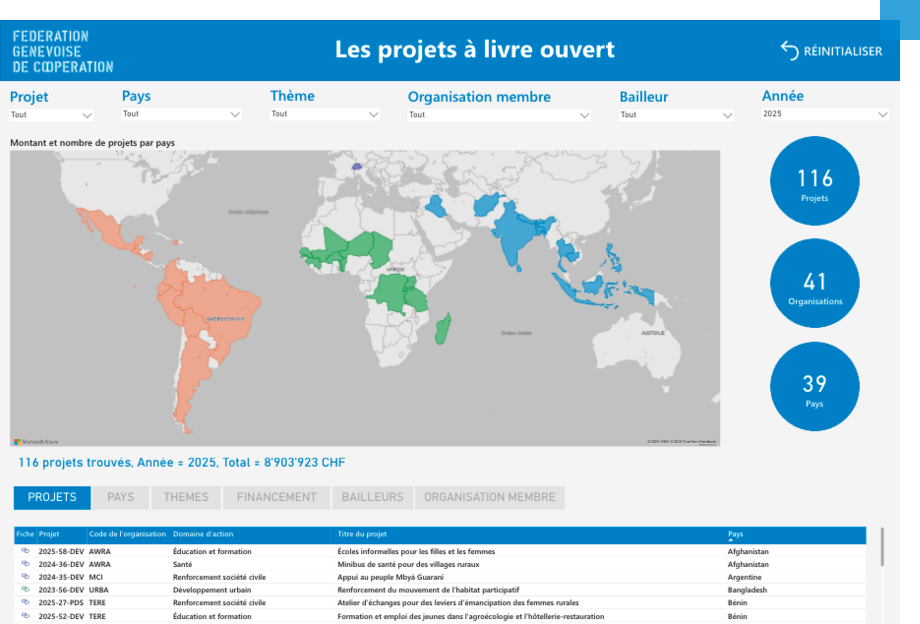Go to the ORGANISATION MEMBRE tab
Image resolution: width=920 pixels, height=624 pixels.
(x=489, y=497)
